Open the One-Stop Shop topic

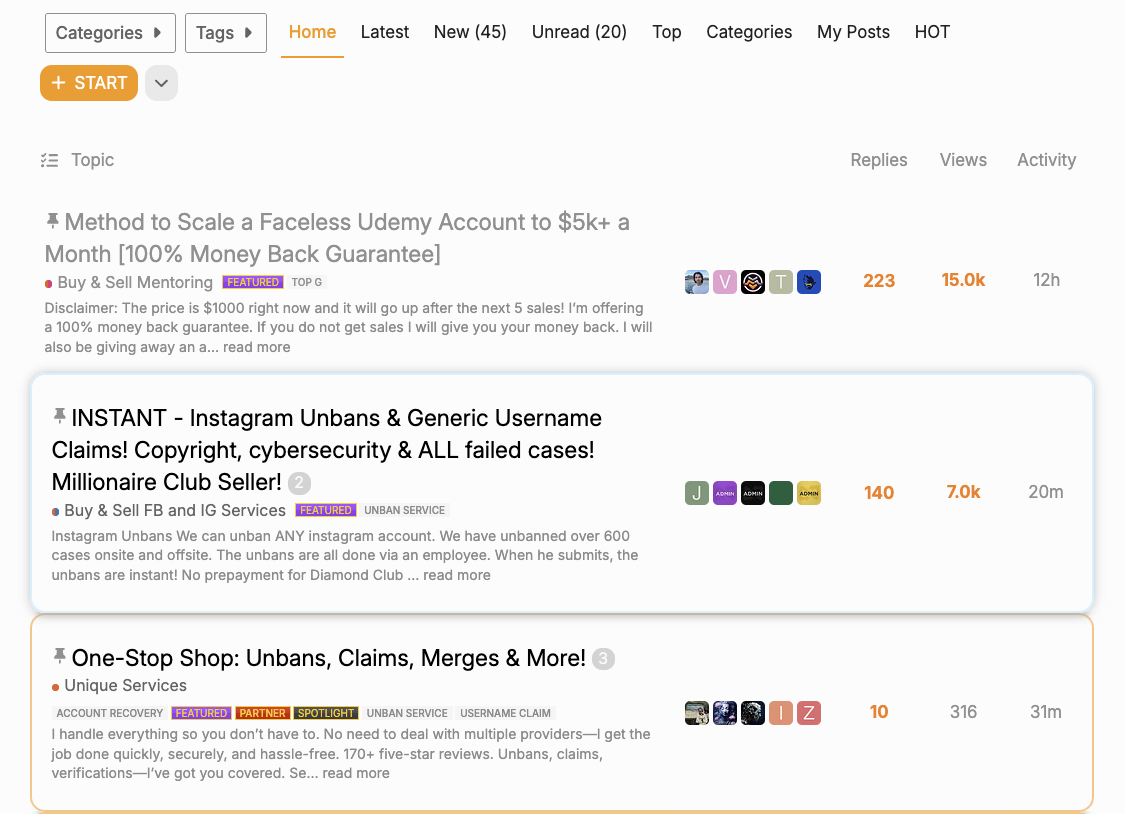[329, 658]
